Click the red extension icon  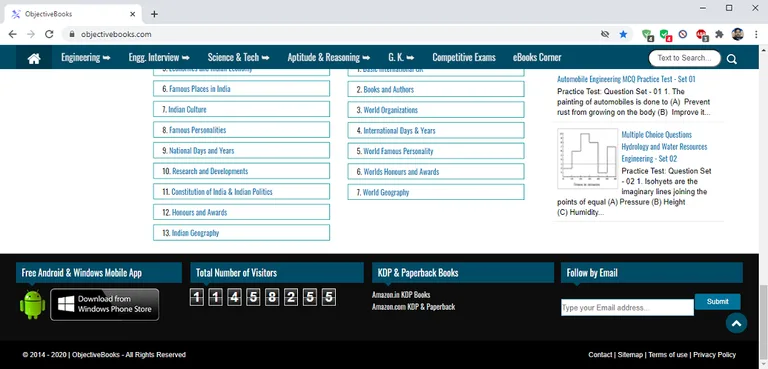click(x=701, y=35)
